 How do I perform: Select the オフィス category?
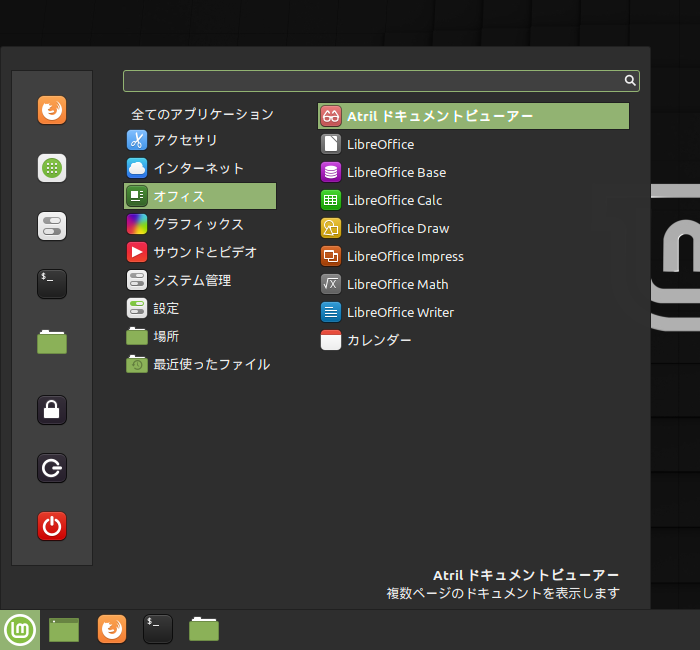(200, 196)
